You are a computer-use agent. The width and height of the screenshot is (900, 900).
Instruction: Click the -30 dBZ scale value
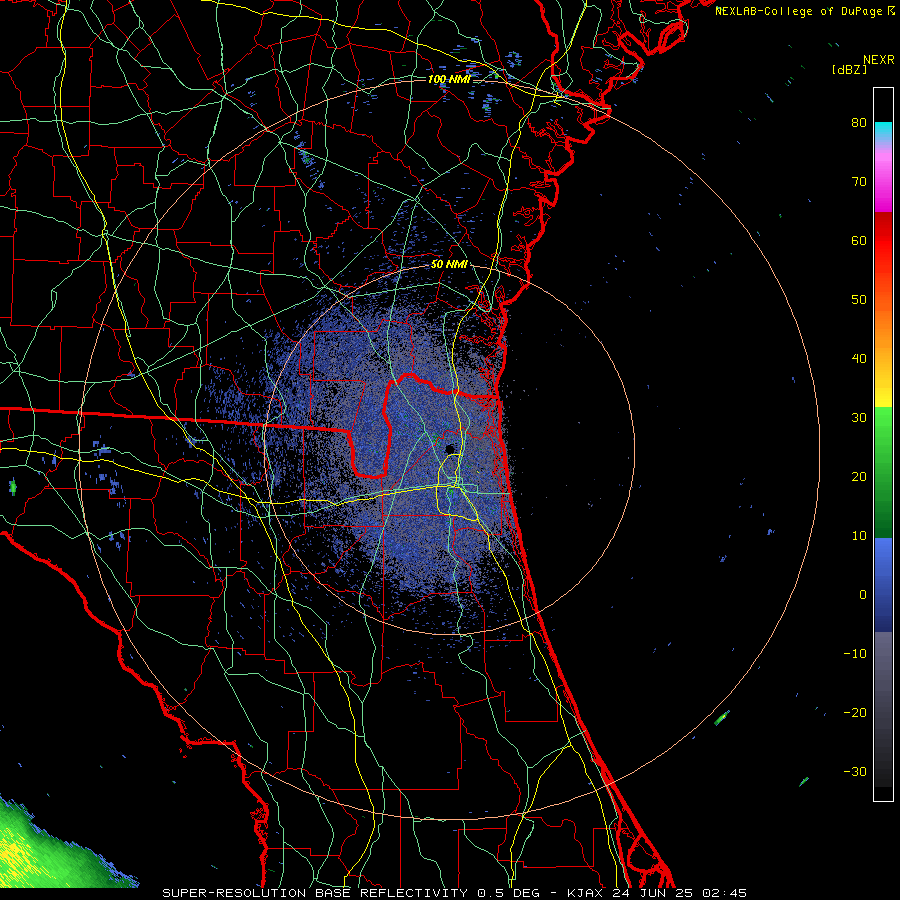pyautogui.click(x=855, y=771)
